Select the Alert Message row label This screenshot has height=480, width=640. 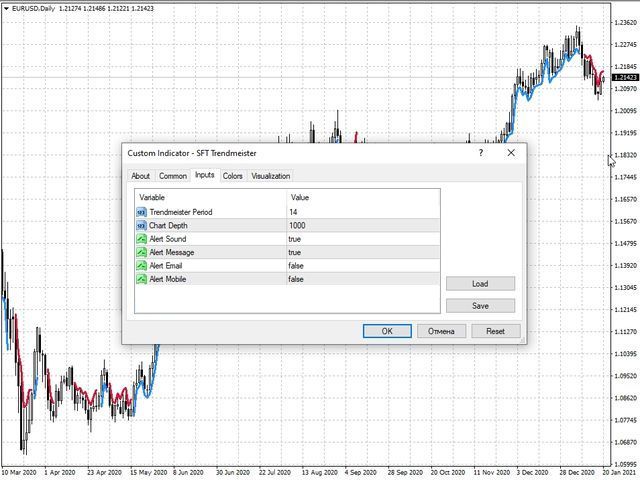(172, 253)
